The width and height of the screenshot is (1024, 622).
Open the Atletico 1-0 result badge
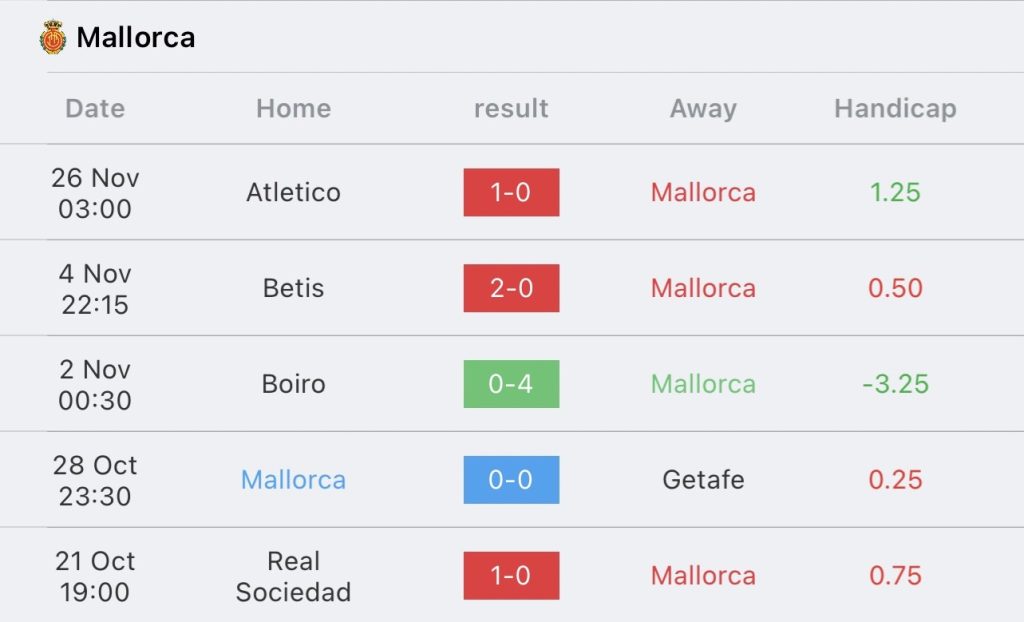[511, 192]
